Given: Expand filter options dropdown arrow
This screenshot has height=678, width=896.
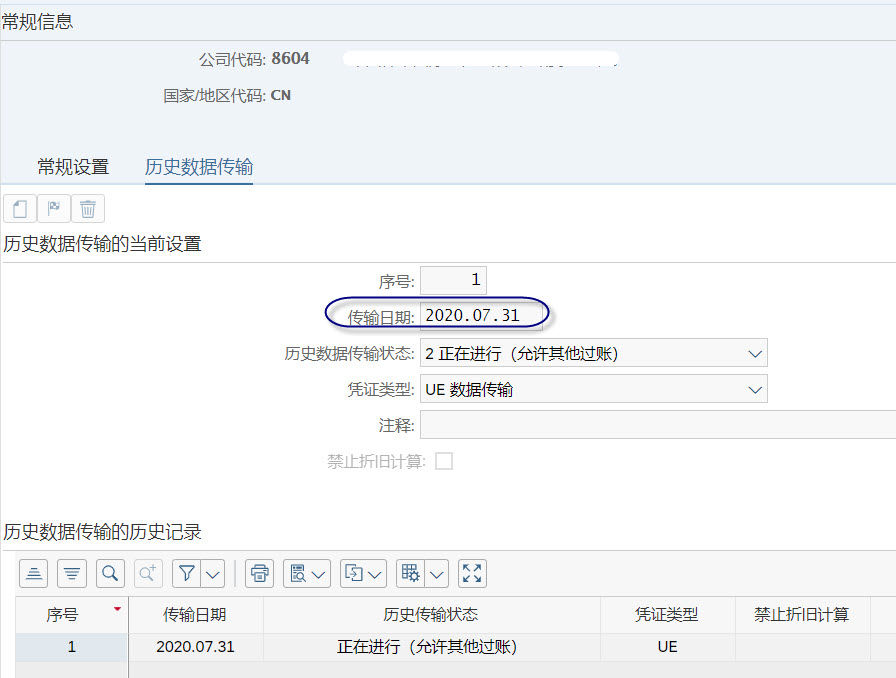Looking at the screenshot, I should pyautogui.click(x=213, y=574).
